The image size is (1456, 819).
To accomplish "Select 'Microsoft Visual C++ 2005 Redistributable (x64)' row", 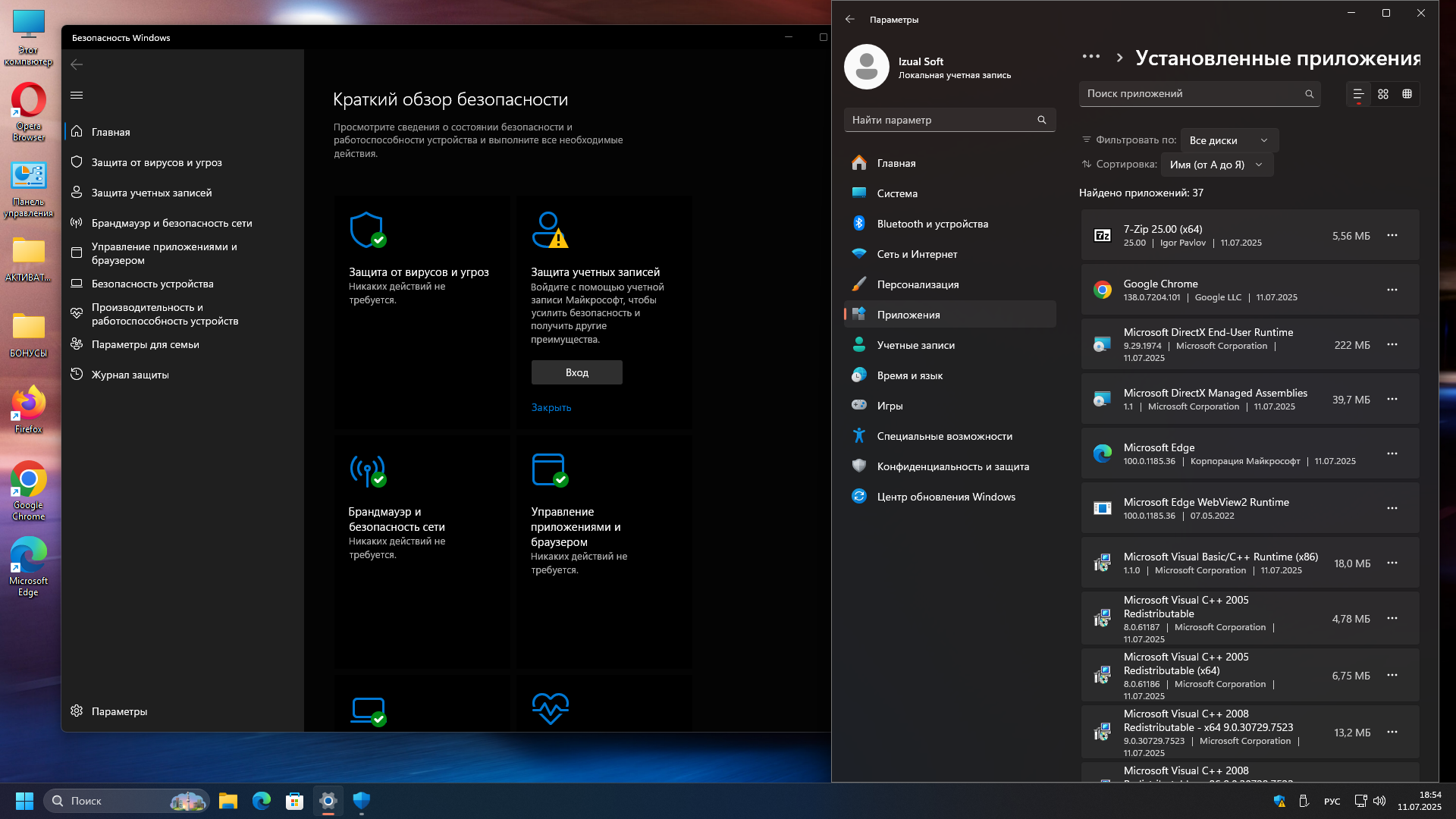I will [1250, 675].
